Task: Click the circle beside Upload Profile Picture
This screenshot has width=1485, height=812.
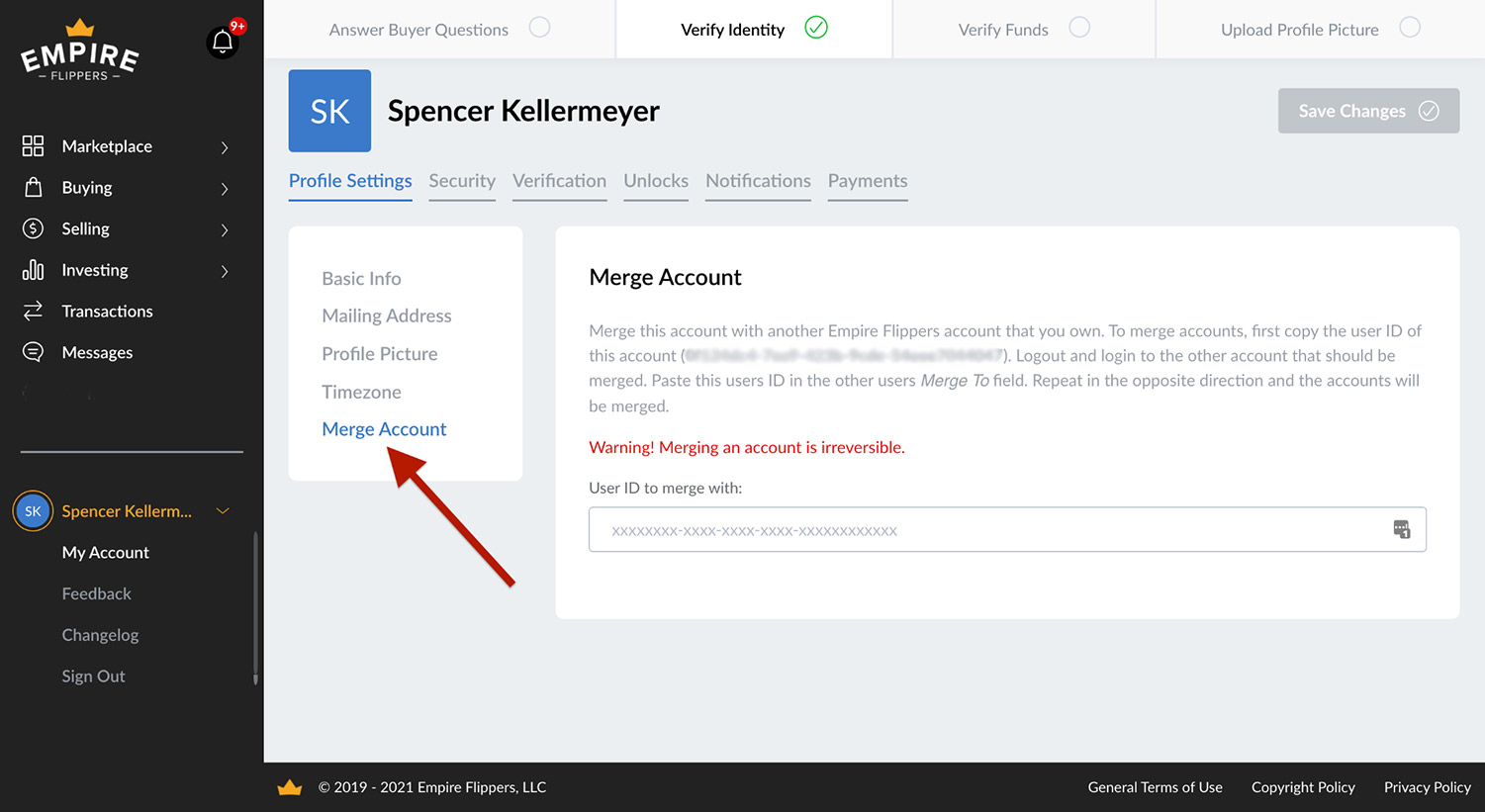Action: click(1410, 28)
